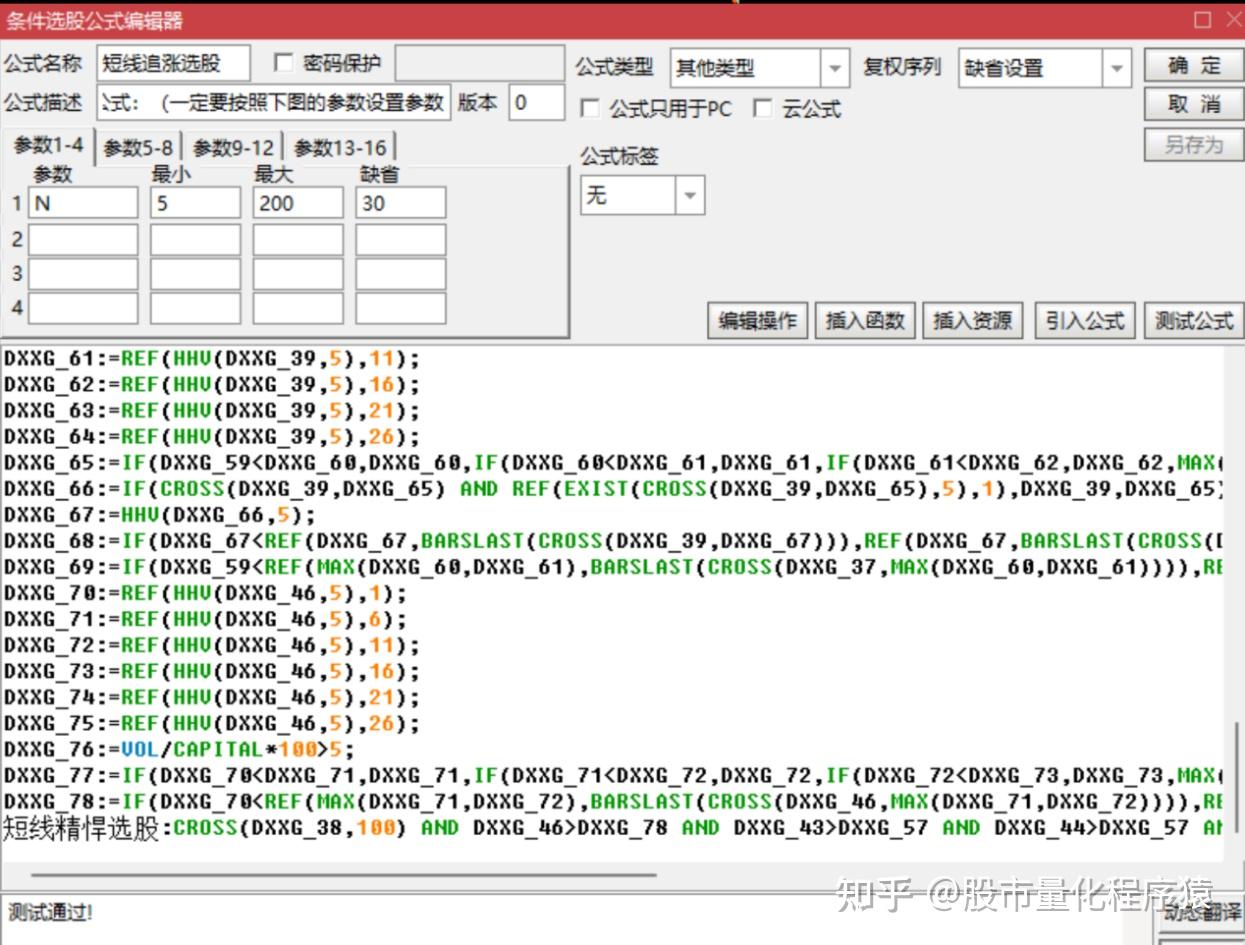This screenshot has width=1245, height=945.
Task: Click parameter 1 name field N
Action: pos(83,203)
